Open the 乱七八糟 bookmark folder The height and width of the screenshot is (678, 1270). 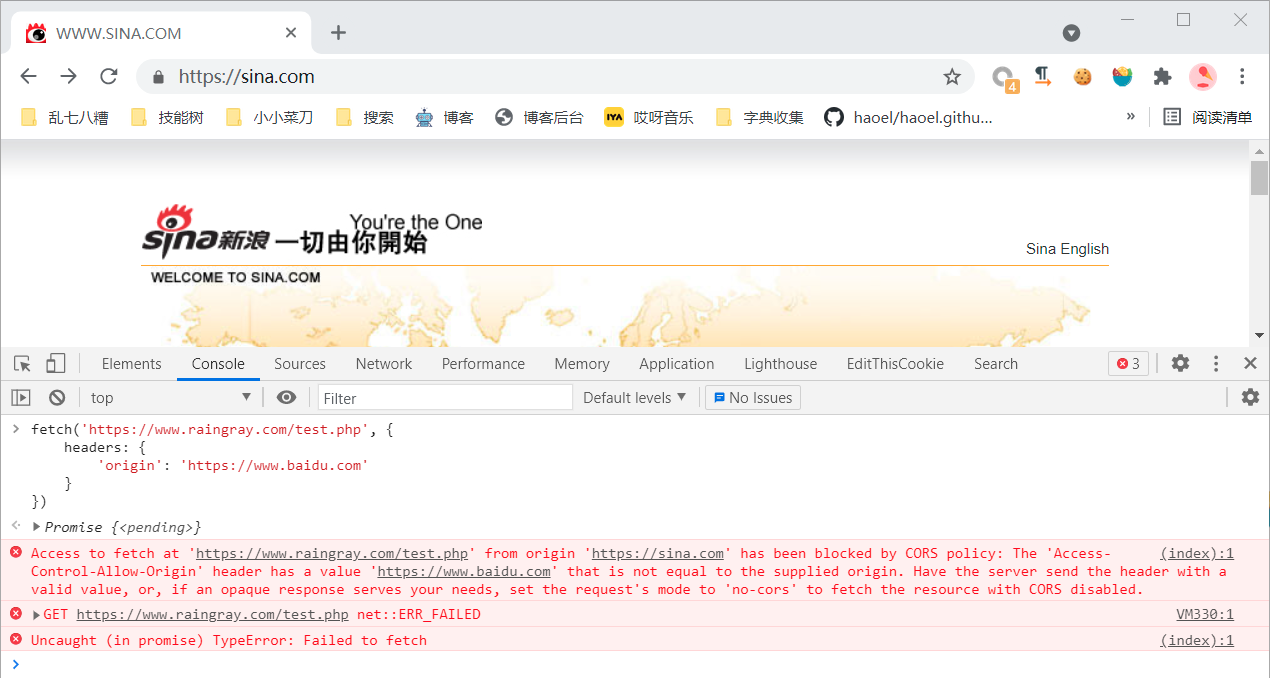point(64,117)
